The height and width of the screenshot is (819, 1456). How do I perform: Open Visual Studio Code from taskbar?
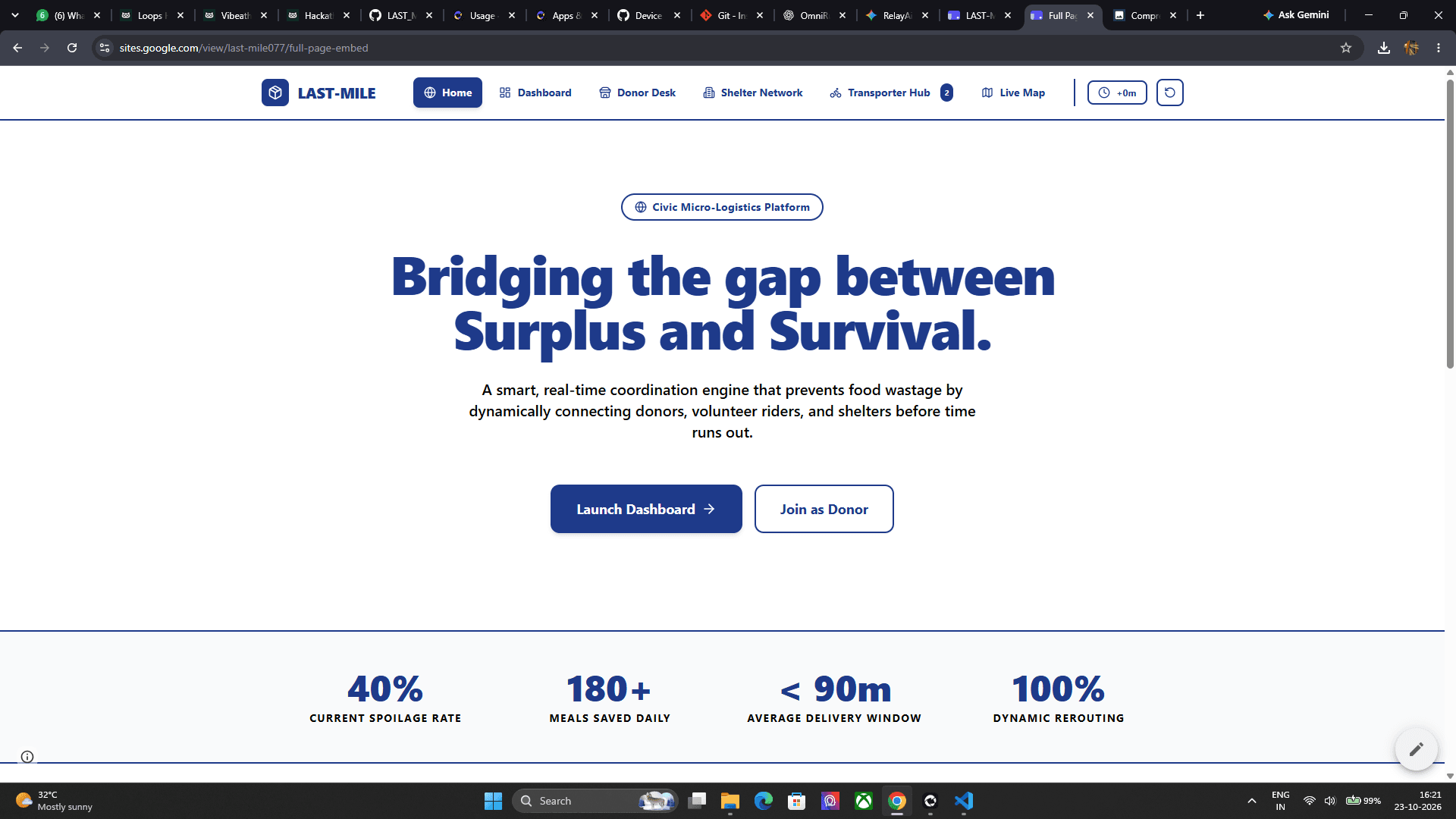964,801
